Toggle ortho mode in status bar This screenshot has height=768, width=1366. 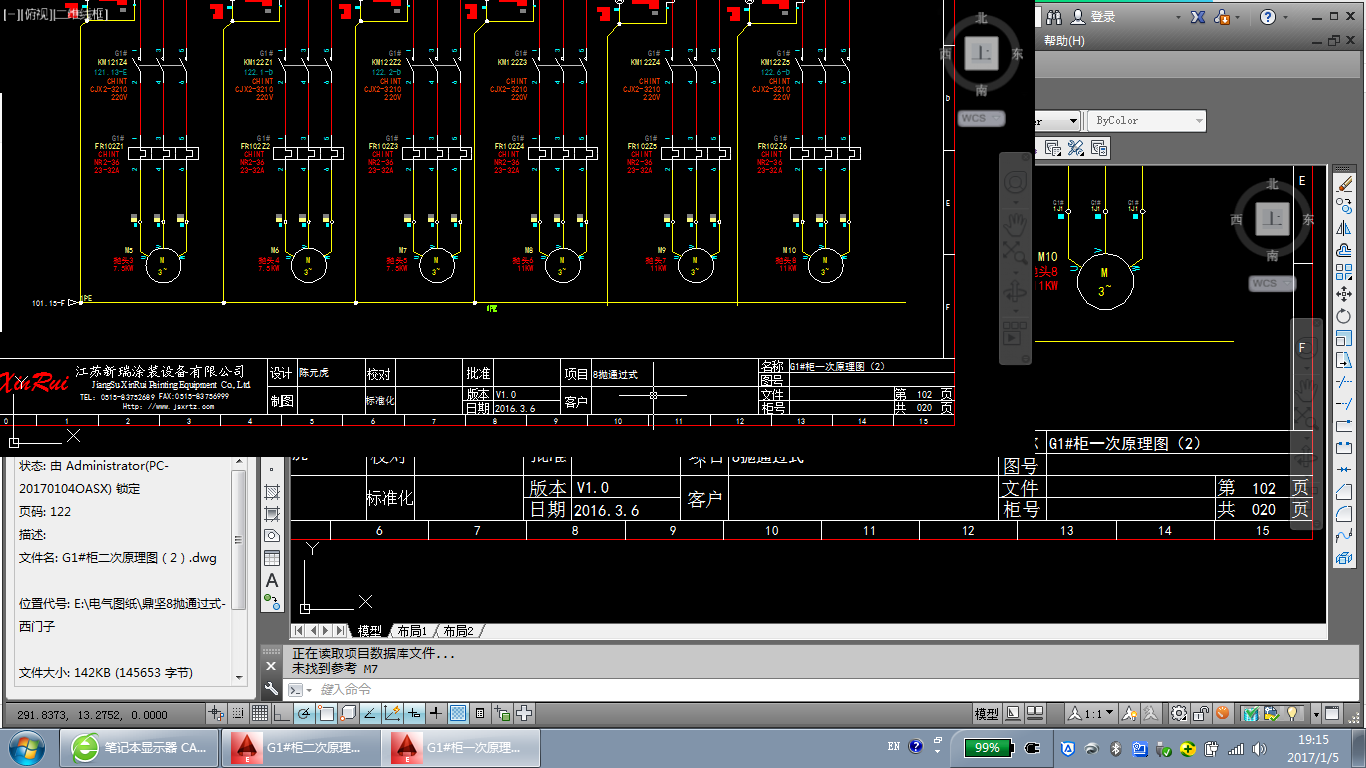pos(282,713)
